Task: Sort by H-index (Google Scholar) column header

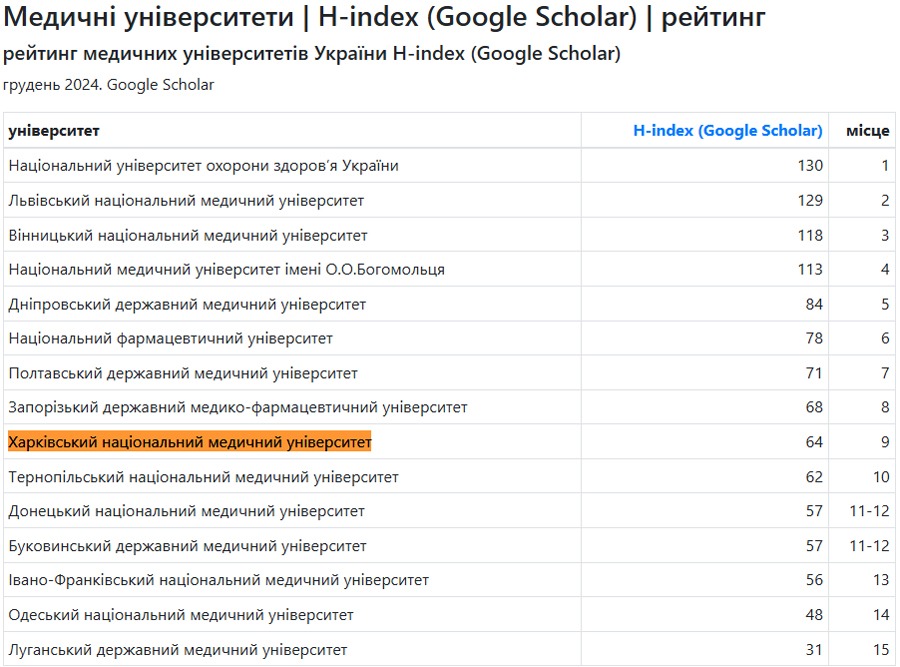Action: 727,131
